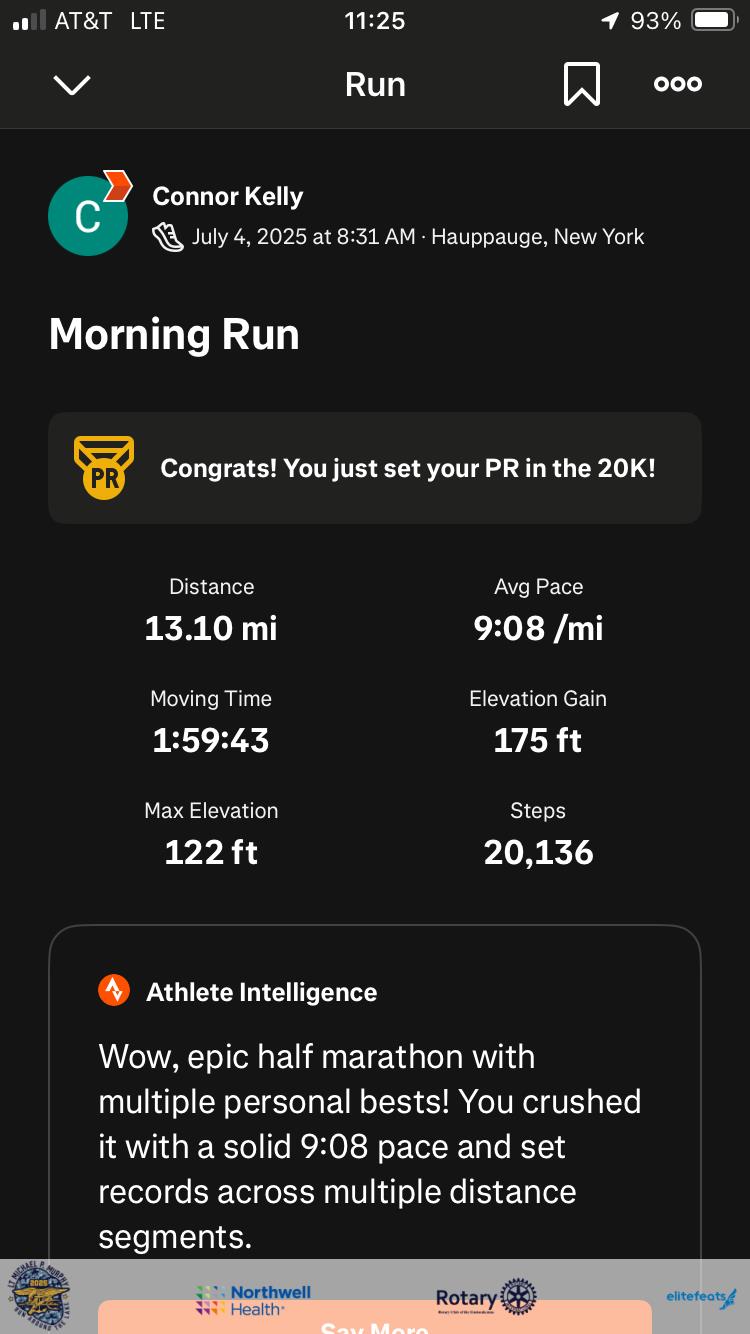Tap the Athlete Intelligence logo icon
750x1334 pixels.
coord(114,991)
